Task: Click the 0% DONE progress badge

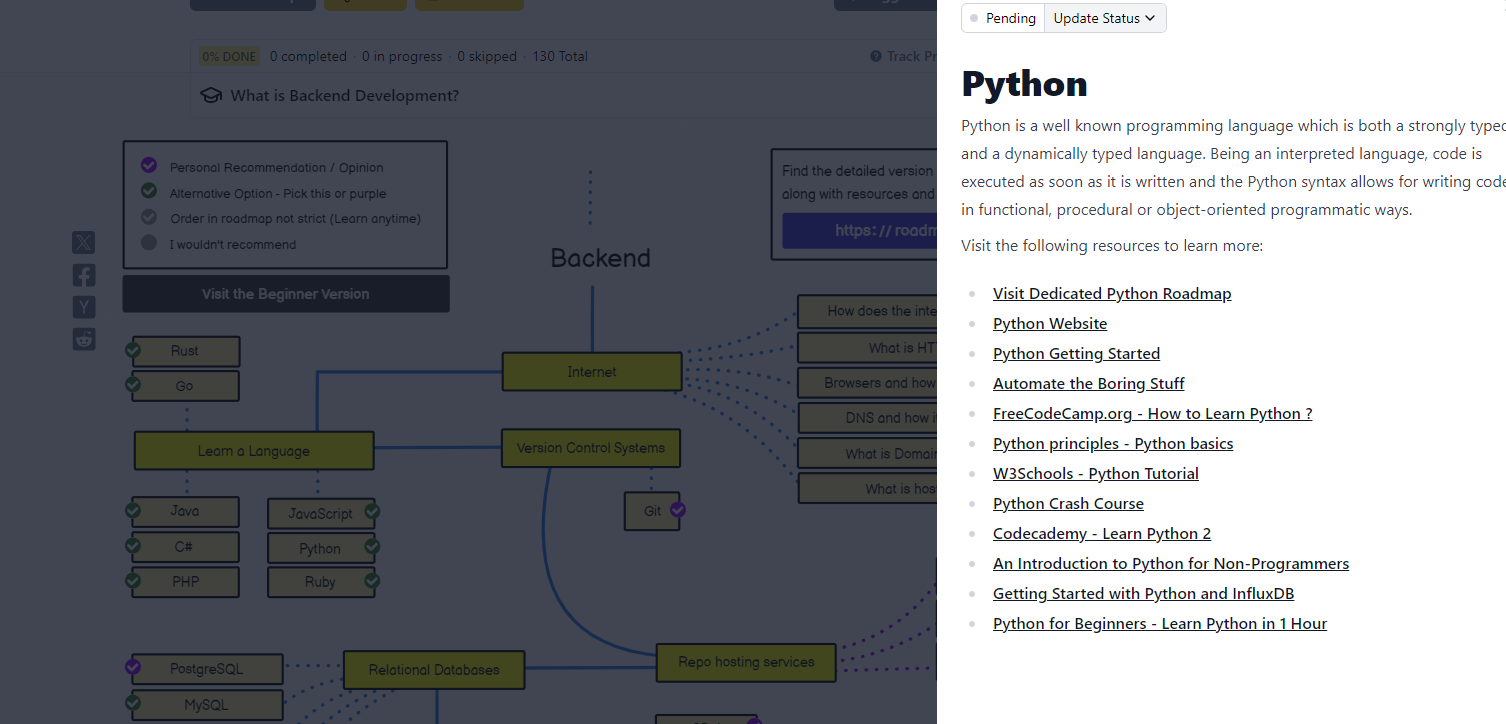Action: [x=229, y=57]
